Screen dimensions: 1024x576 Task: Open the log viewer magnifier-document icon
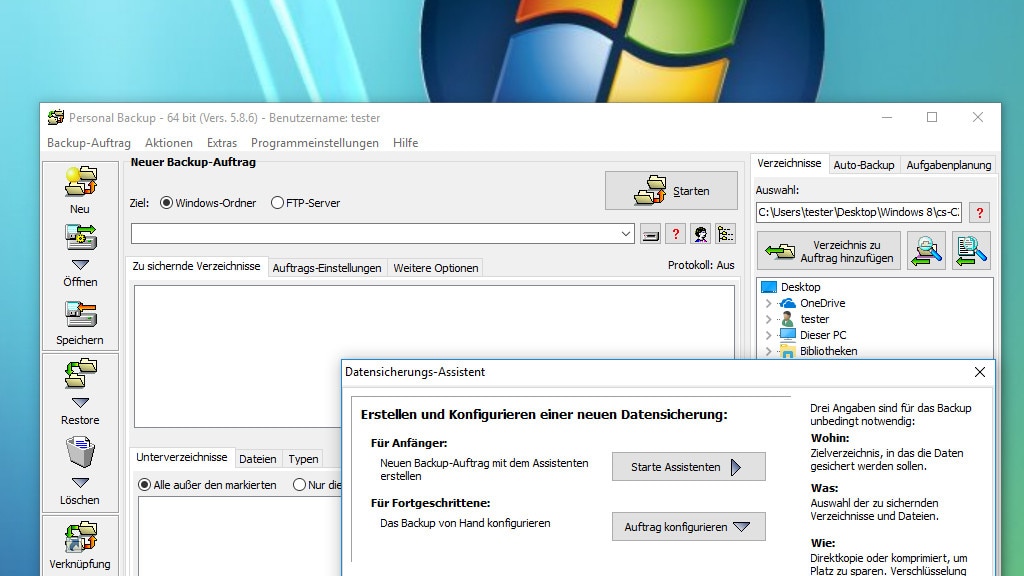click(x=969, y=250)
